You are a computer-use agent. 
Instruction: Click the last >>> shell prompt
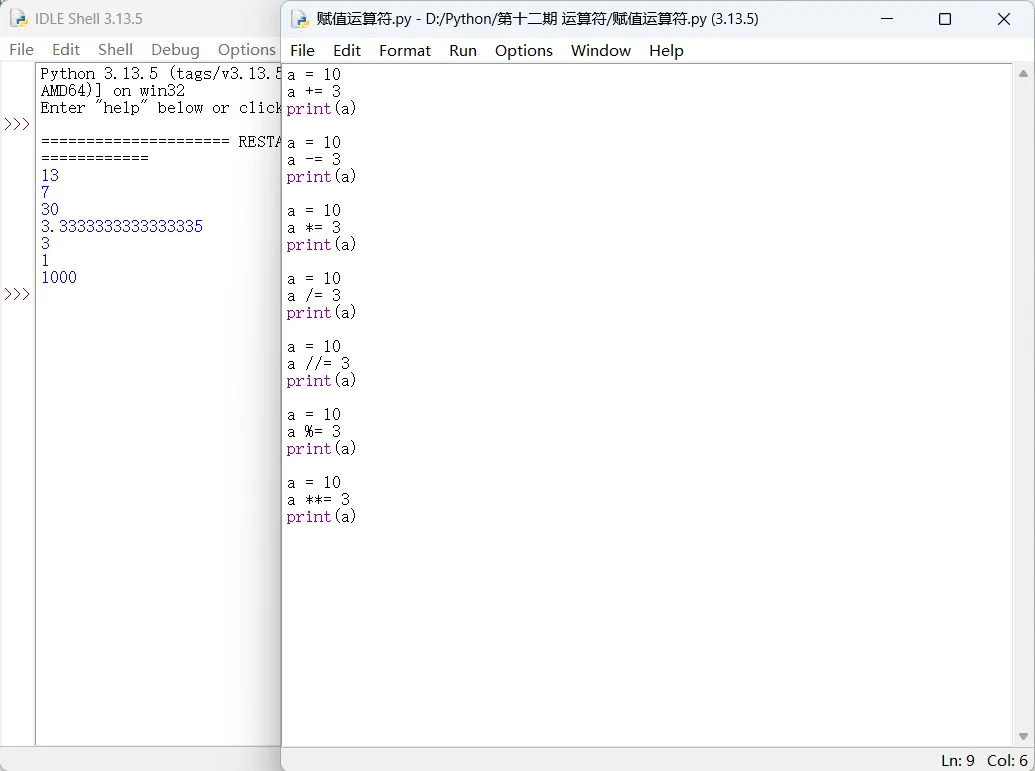17,294
